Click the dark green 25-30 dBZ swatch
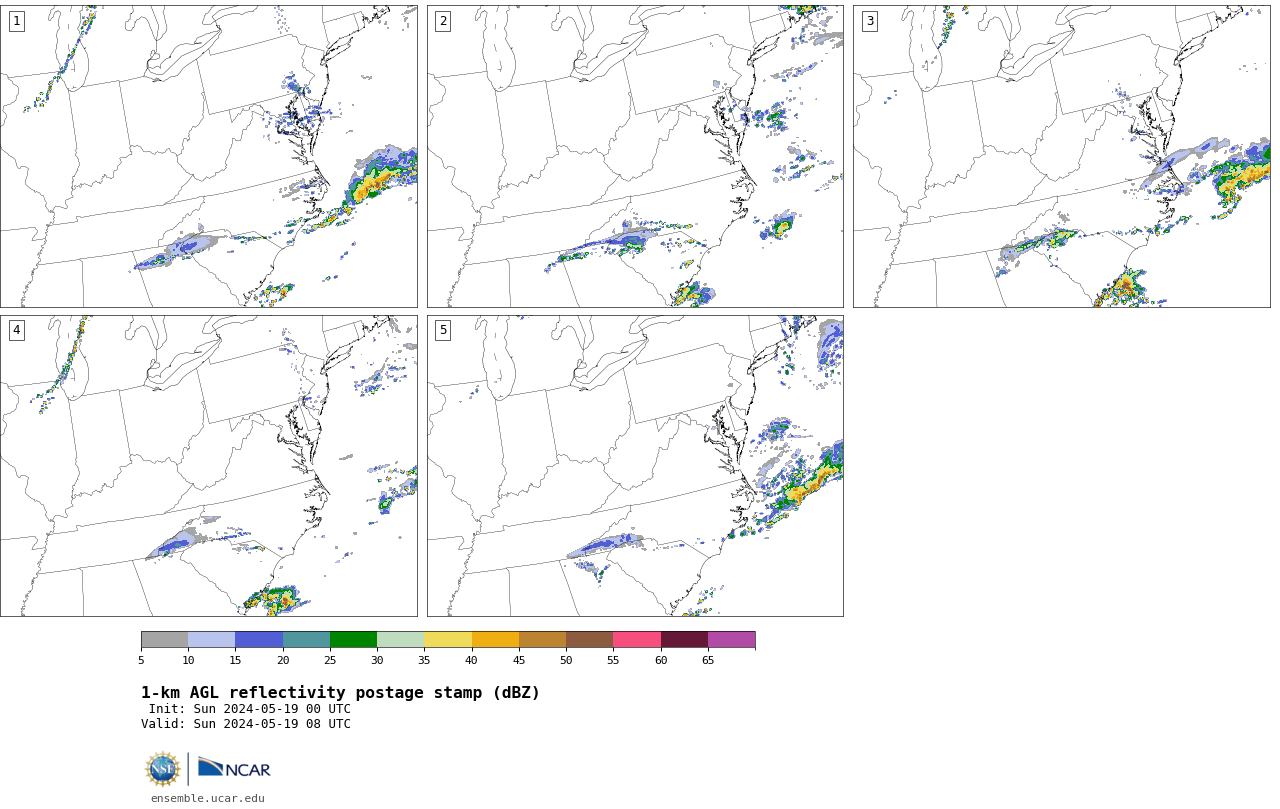This screenshot has height=809, width=1280. point(353,640)
